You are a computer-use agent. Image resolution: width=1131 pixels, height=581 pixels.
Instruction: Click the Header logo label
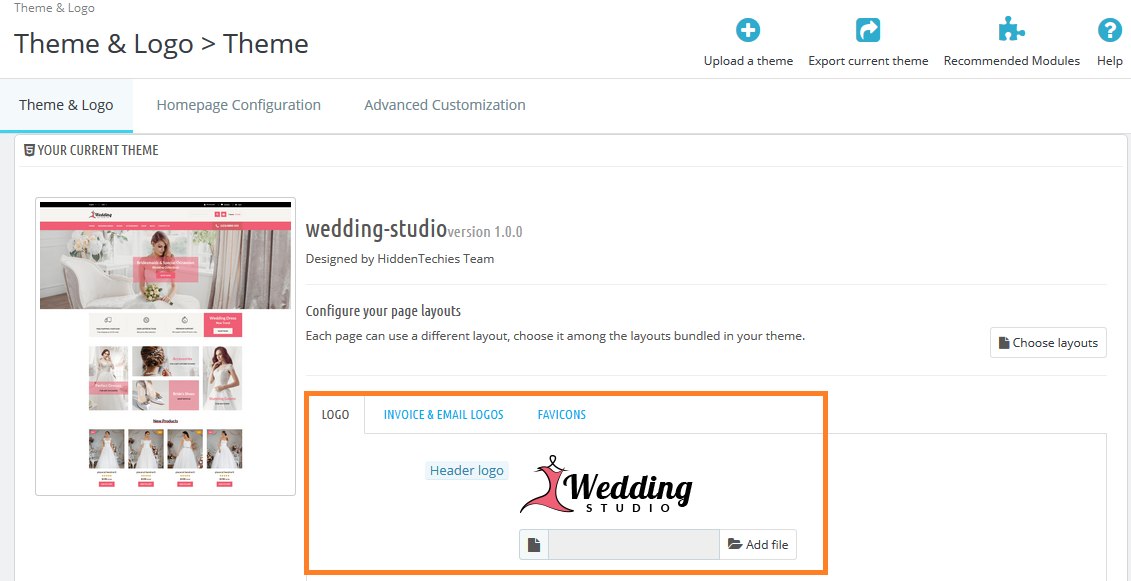tap(466, 470)
